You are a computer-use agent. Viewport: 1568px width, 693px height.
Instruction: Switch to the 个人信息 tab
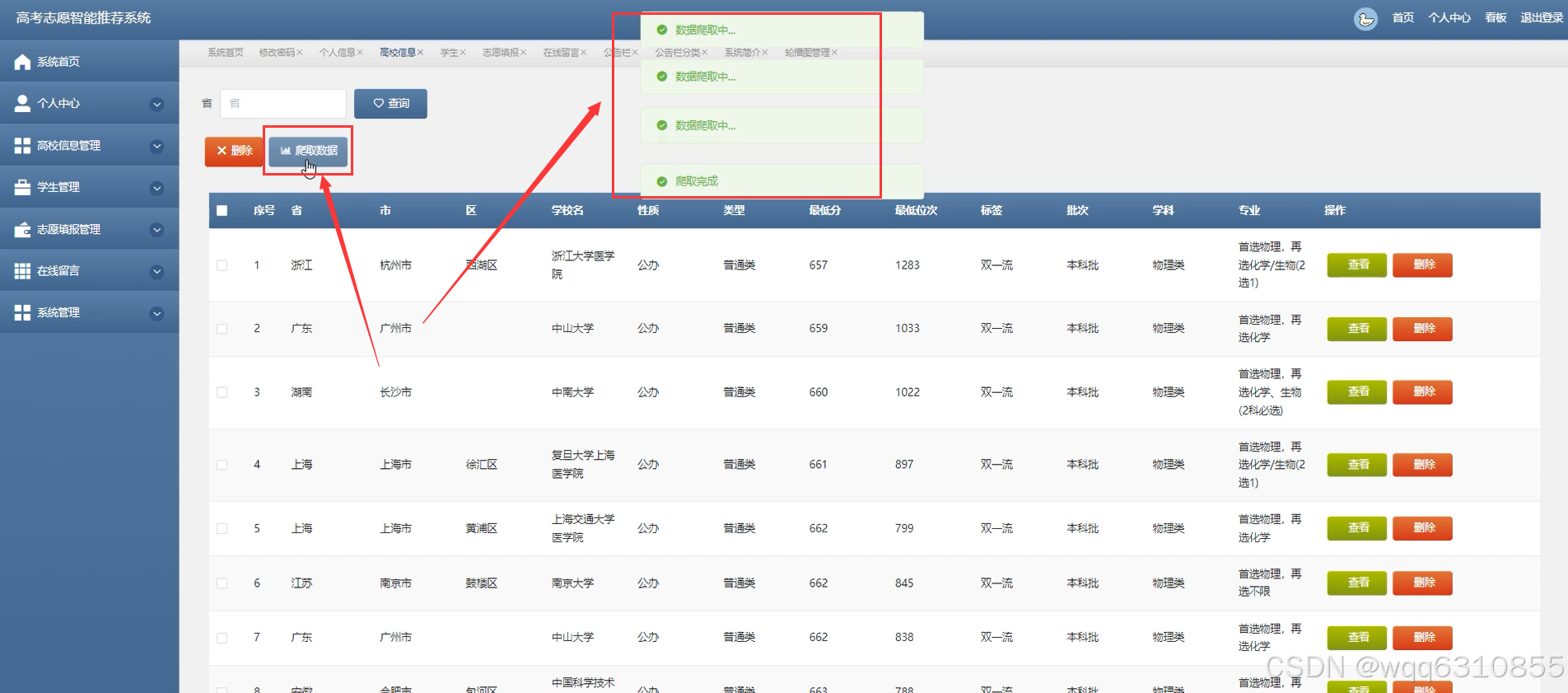coord(337,53)
